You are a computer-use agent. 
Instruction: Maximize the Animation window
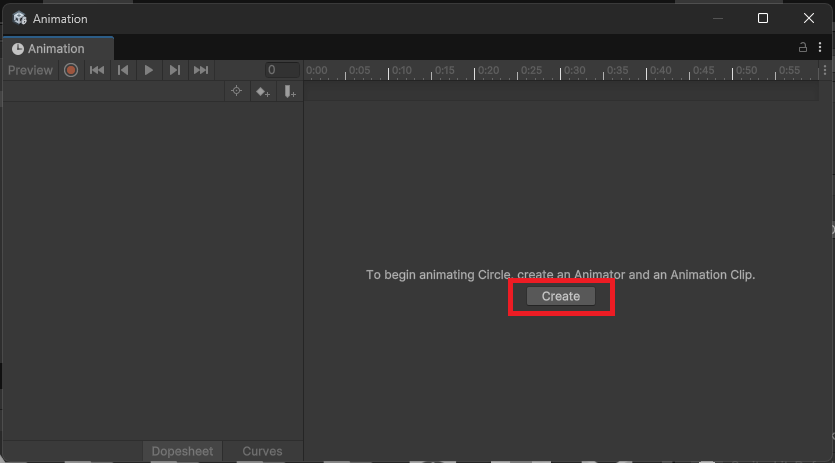tap(763, 18)
